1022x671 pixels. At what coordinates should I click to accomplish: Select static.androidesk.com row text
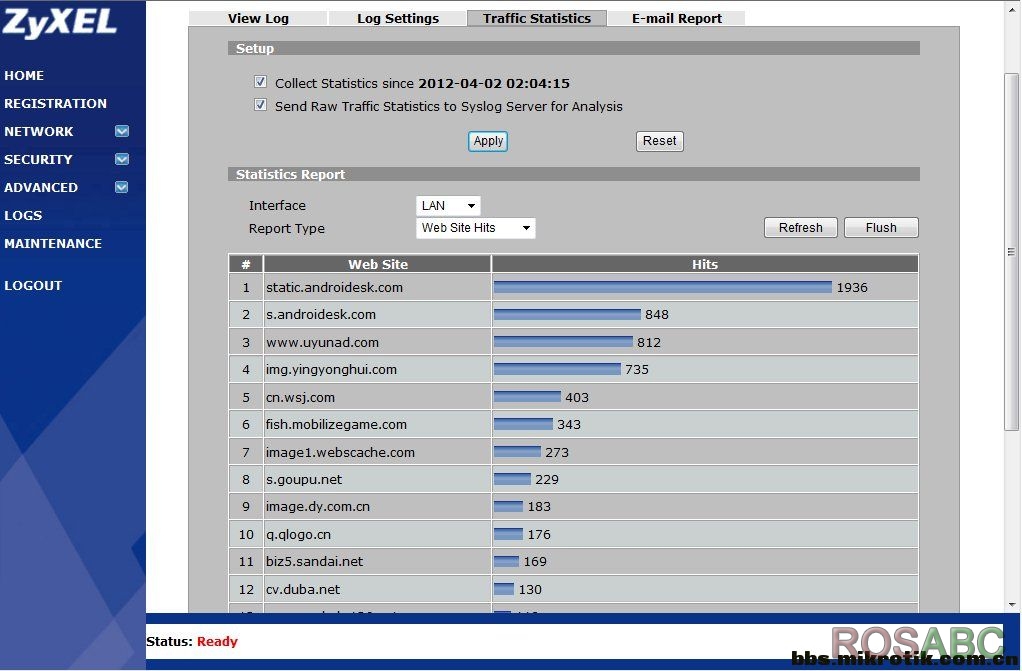(334, 288)
